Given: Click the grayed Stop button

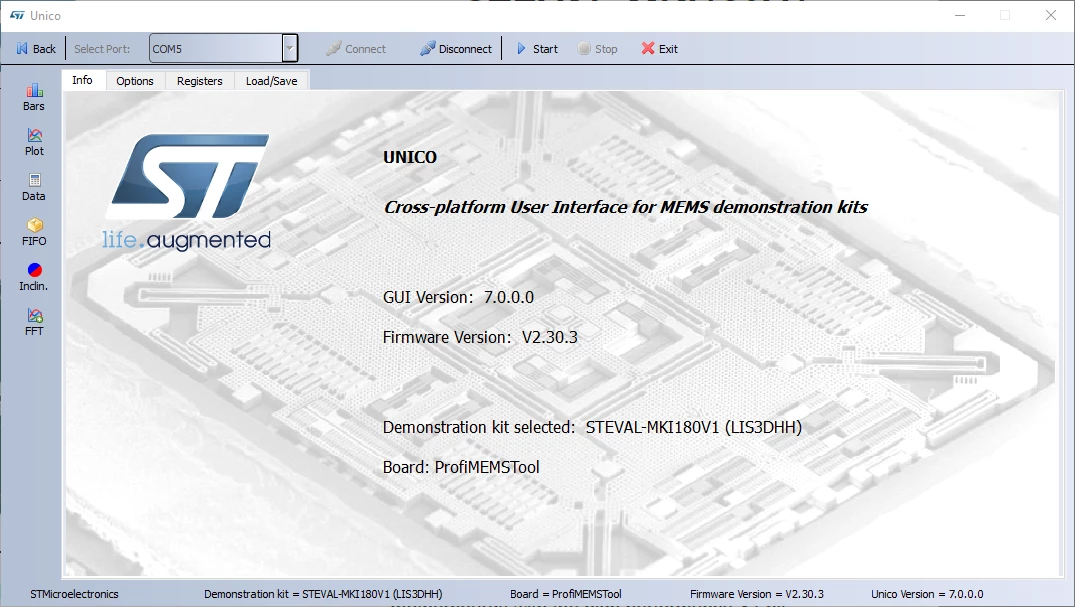Looking at the screenshot, I should (x=598, y=49).
